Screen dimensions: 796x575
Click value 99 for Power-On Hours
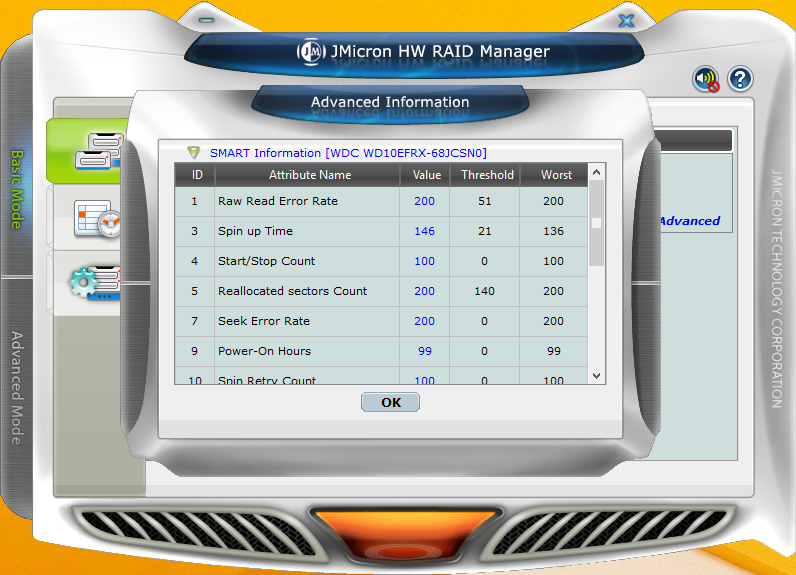425,351
